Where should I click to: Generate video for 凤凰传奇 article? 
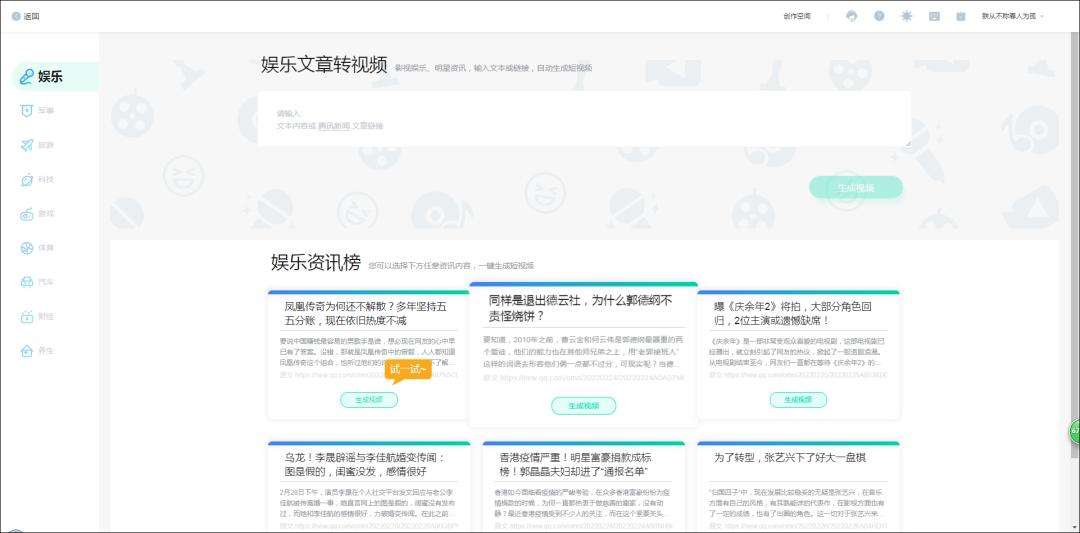[368, 400]
